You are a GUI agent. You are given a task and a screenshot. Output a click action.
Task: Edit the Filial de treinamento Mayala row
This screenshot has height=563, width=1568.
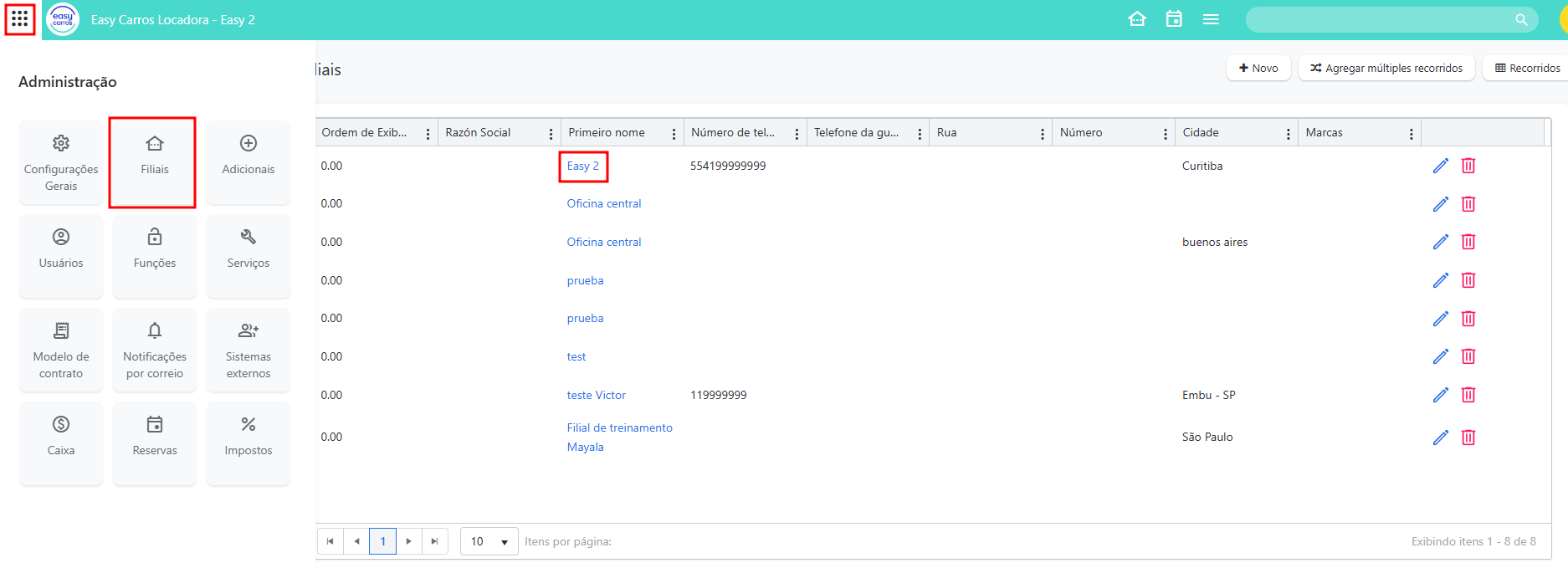[1440, 438]
